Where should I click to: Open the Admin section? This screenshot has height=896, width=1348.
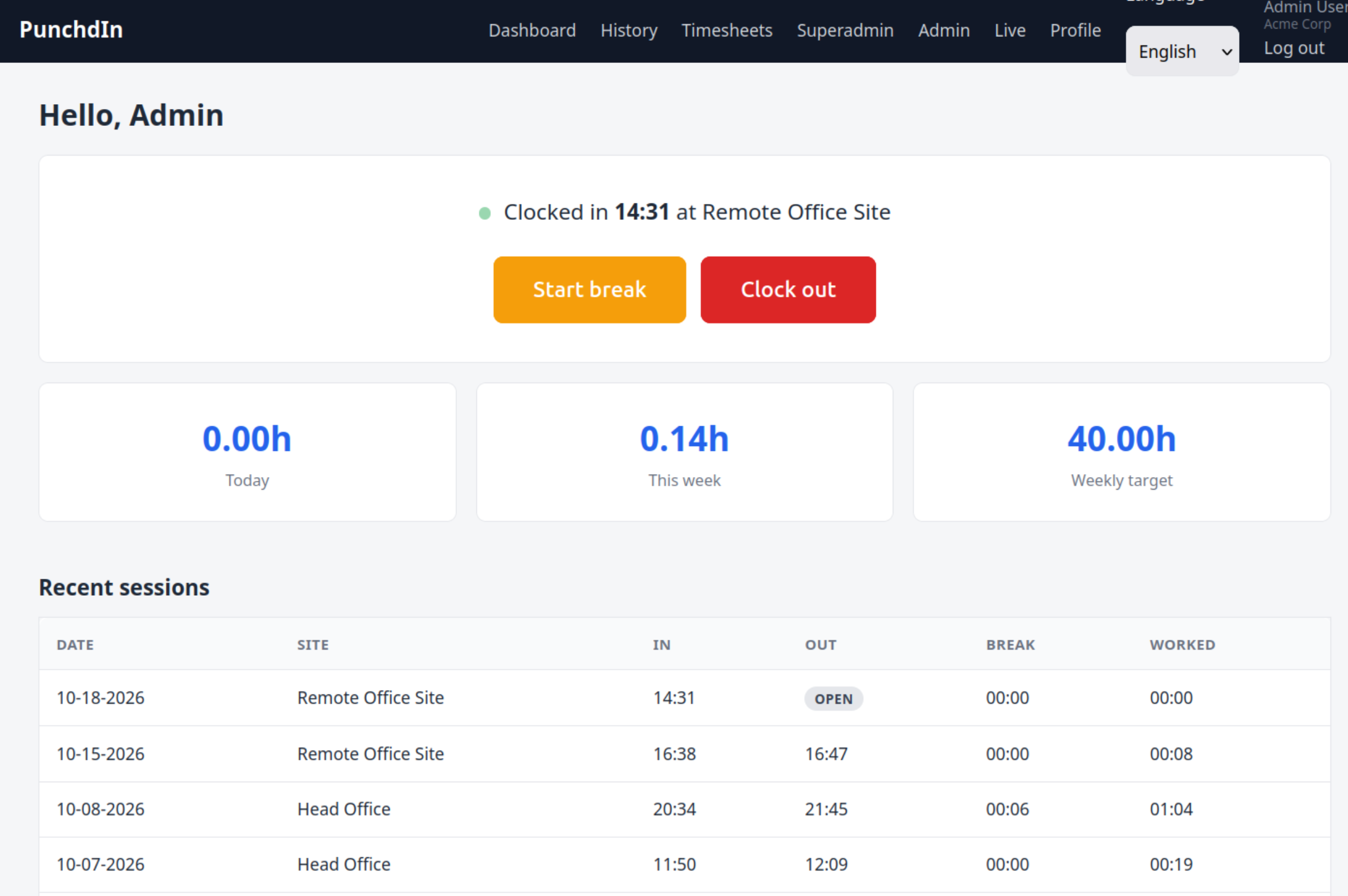[944, 30]
